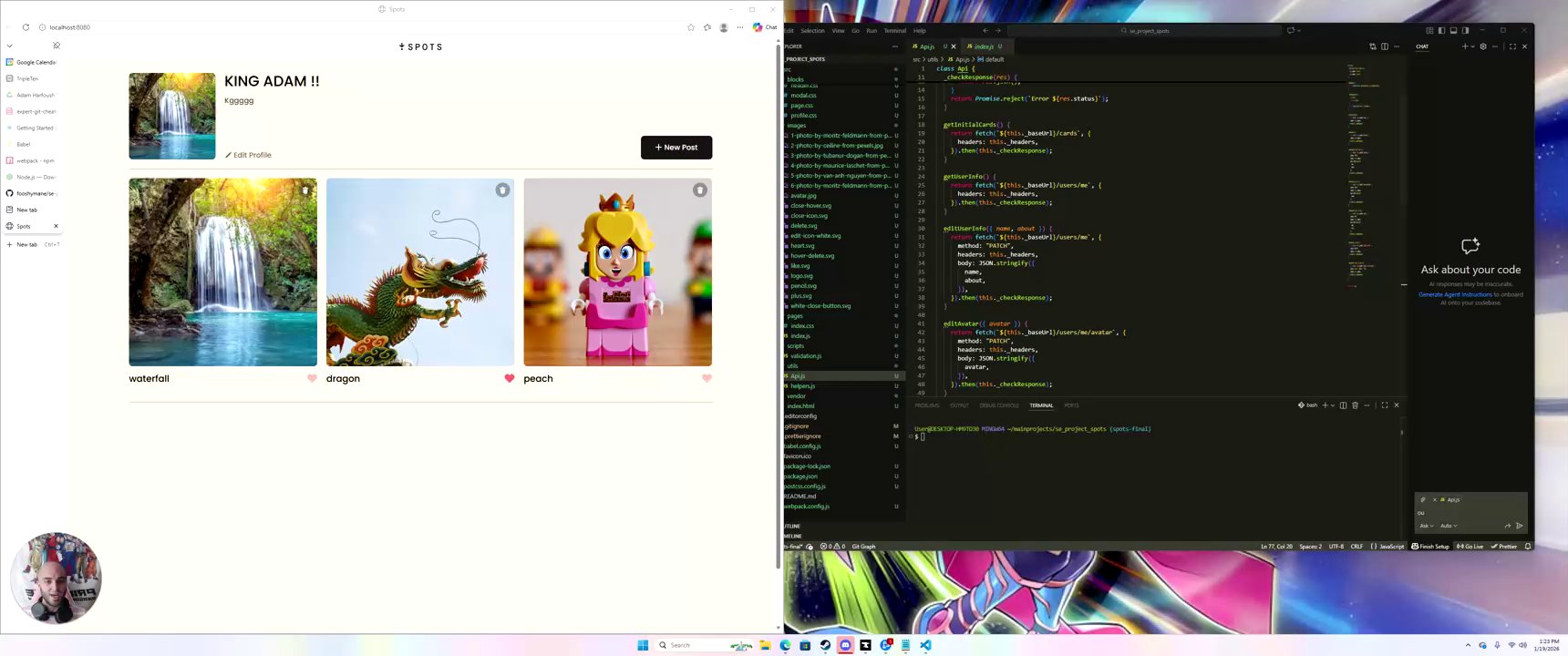Open the Terminal menu in VS Code

895,31
